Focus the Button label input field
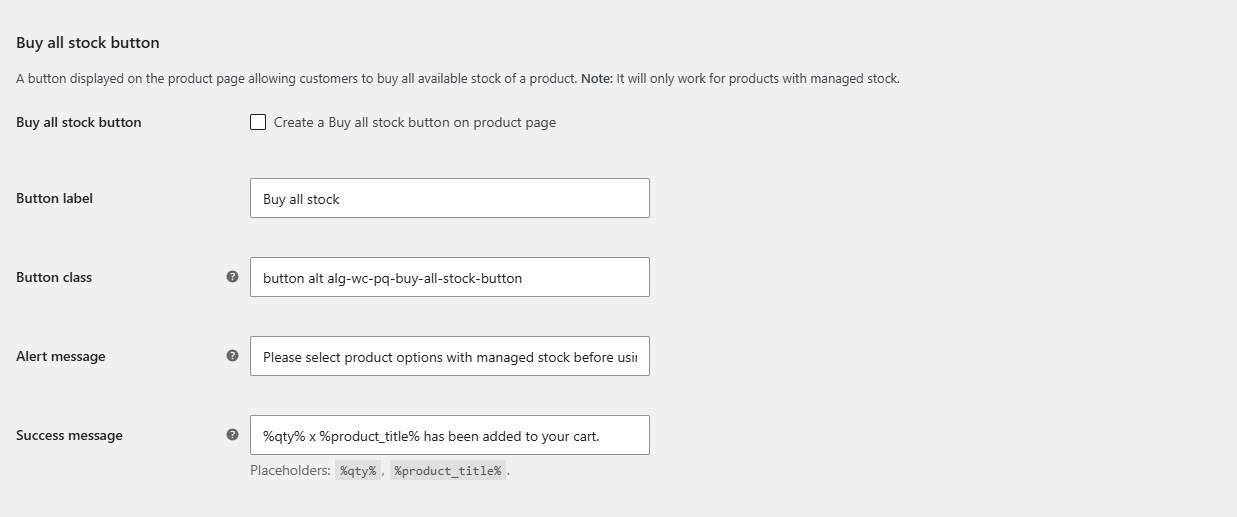The width and height of the screenshot is (1237, 517). tap(450, 198)
